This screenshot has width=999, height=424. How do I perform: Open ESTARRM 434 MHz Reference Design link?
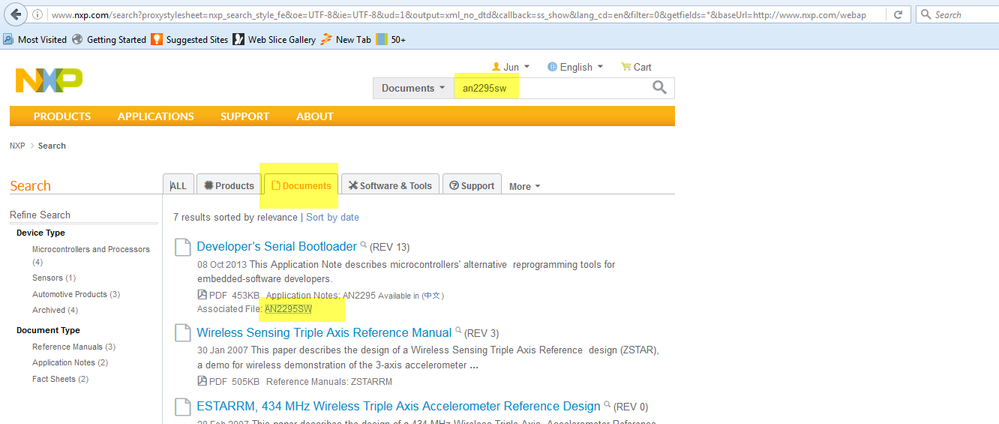coord(398,406)
